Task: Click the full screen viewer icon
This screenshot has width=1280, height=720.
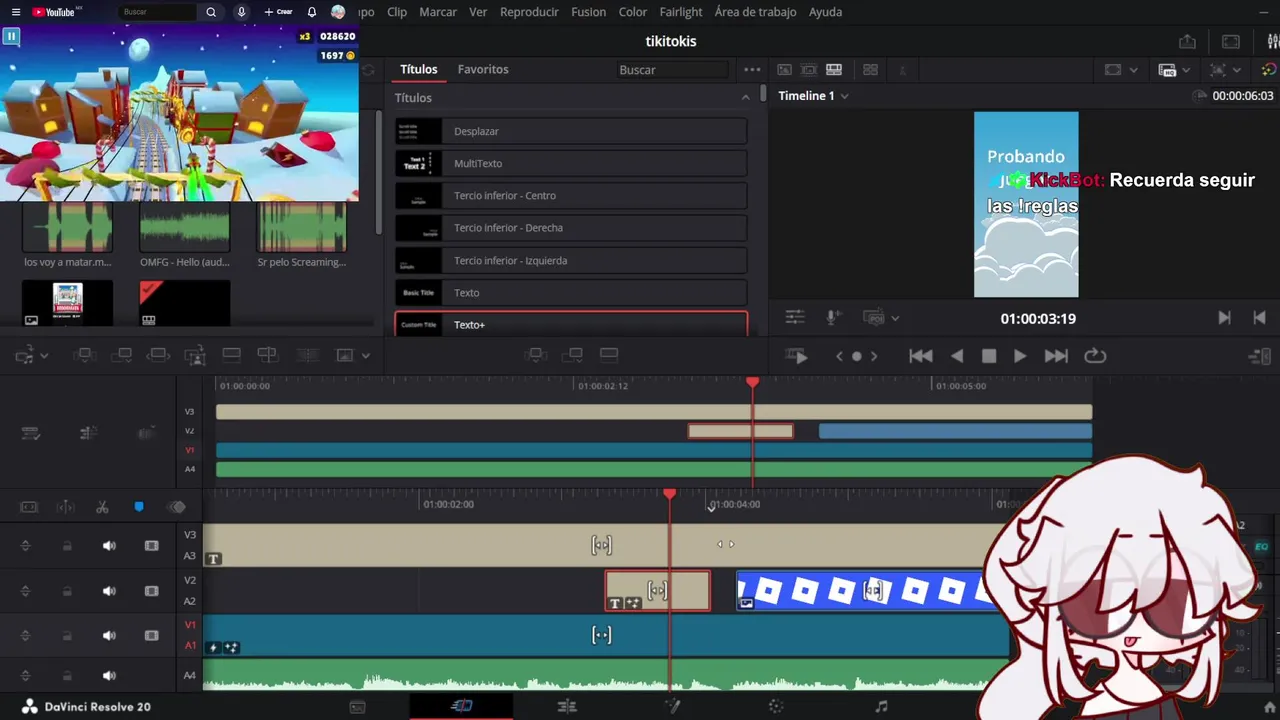Action: click(1231, 41)
